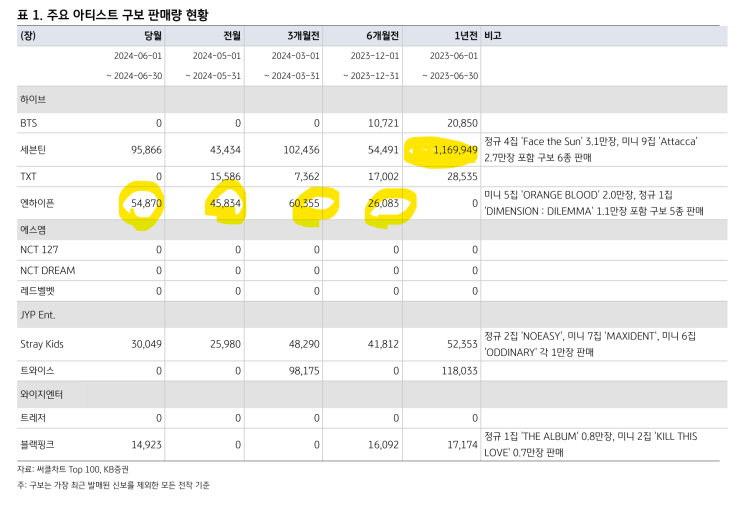
Task: Select the 'Stray Kids' row label
Action: pyautogui.click(x=42, y=344)
